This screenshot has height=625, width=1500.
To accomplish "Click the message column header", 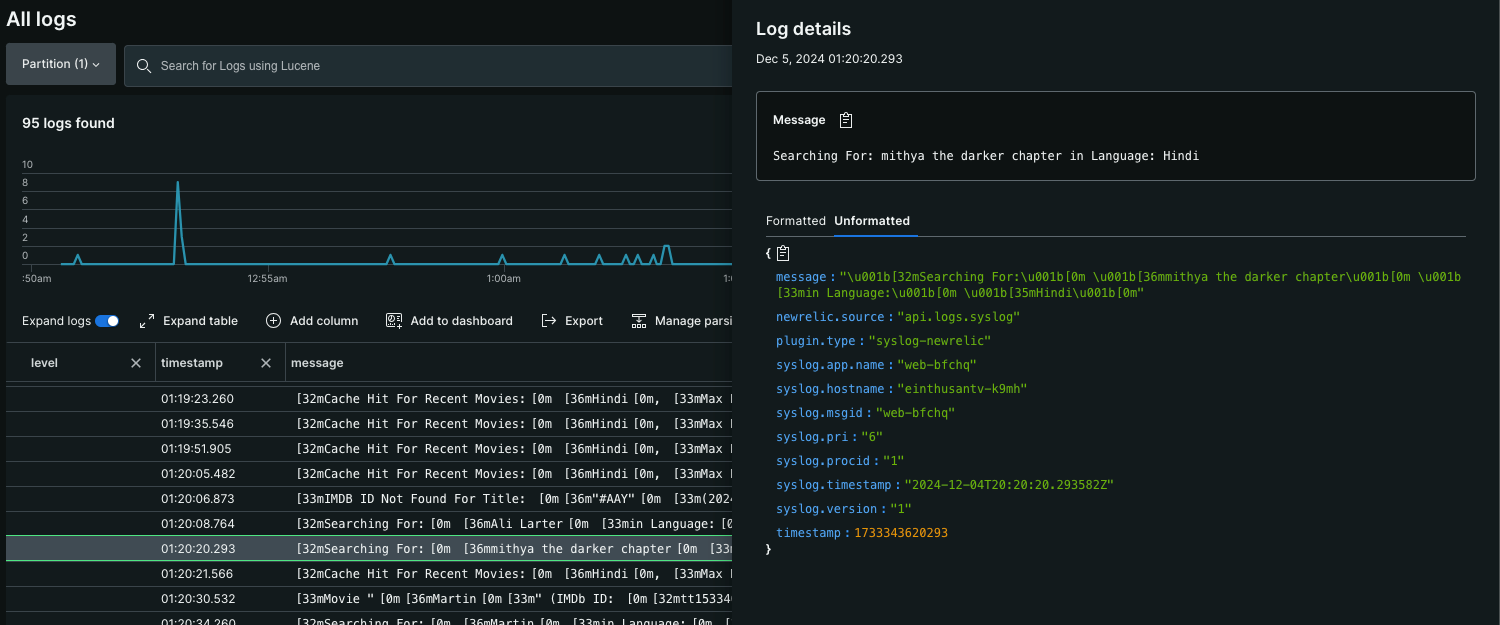I will [x=317, y=363].
